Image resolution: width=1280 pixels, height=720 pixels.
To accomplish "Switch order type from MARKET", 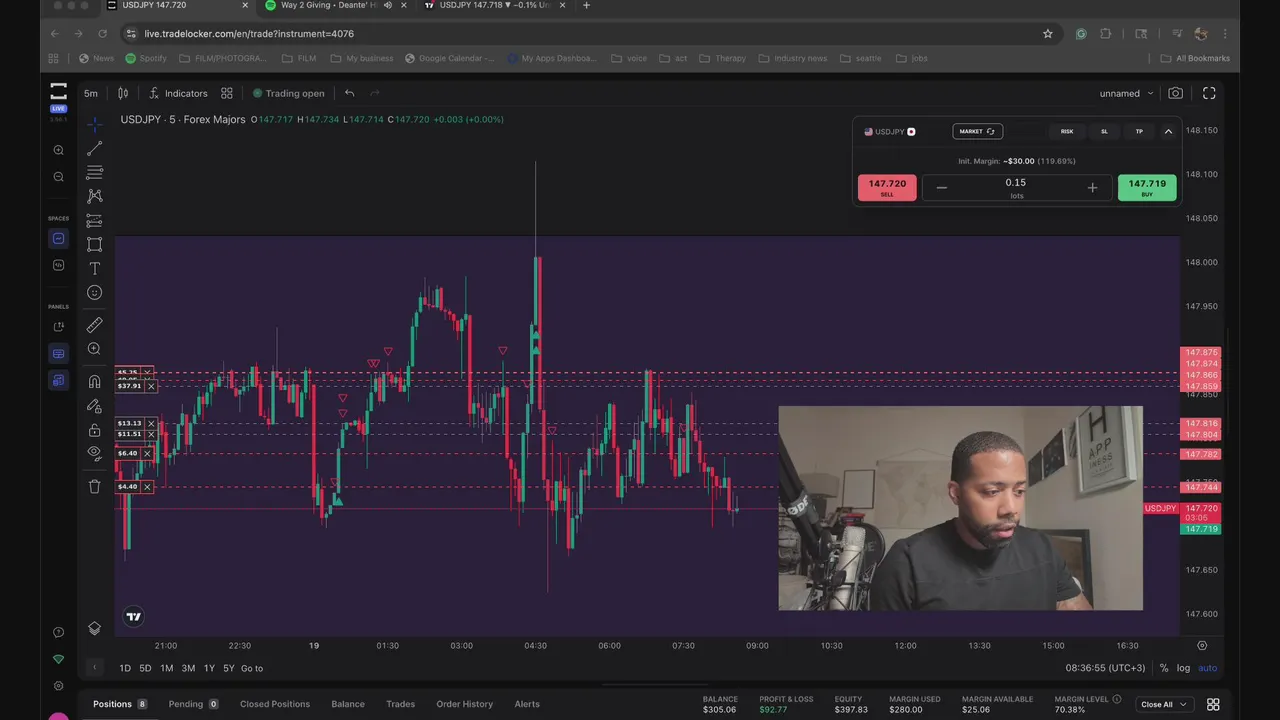I will [977, 131].
